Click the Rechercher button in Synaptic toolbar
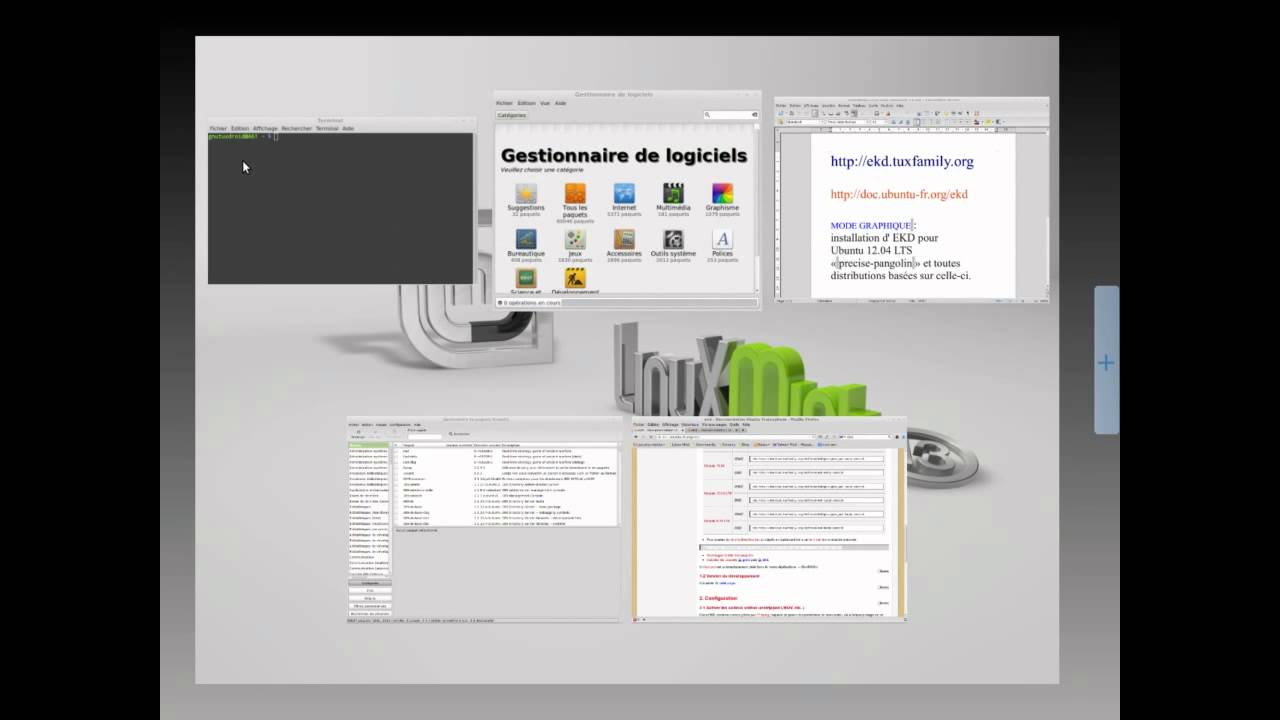Screen dimensions: 1280x720 coord(460,434)
